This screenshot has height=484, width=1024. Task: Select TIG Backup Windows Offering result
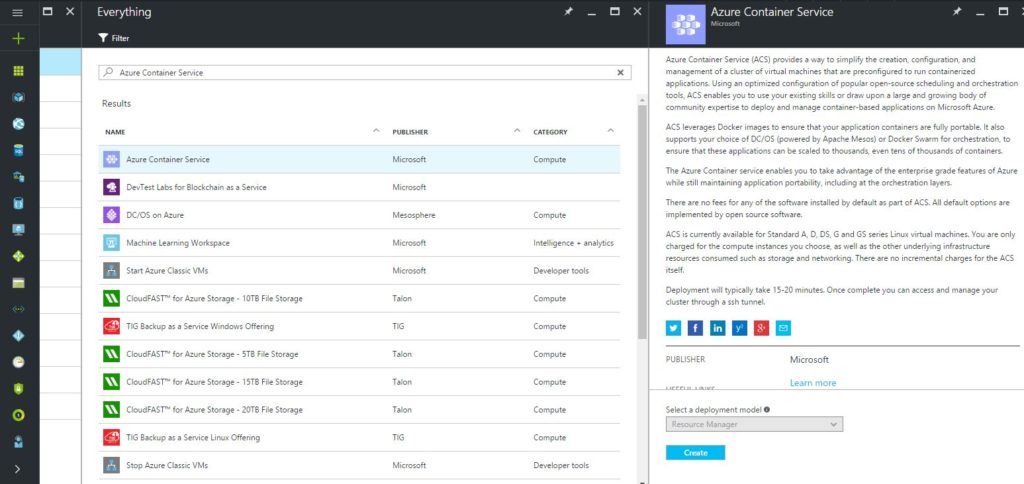coord(359,326)
